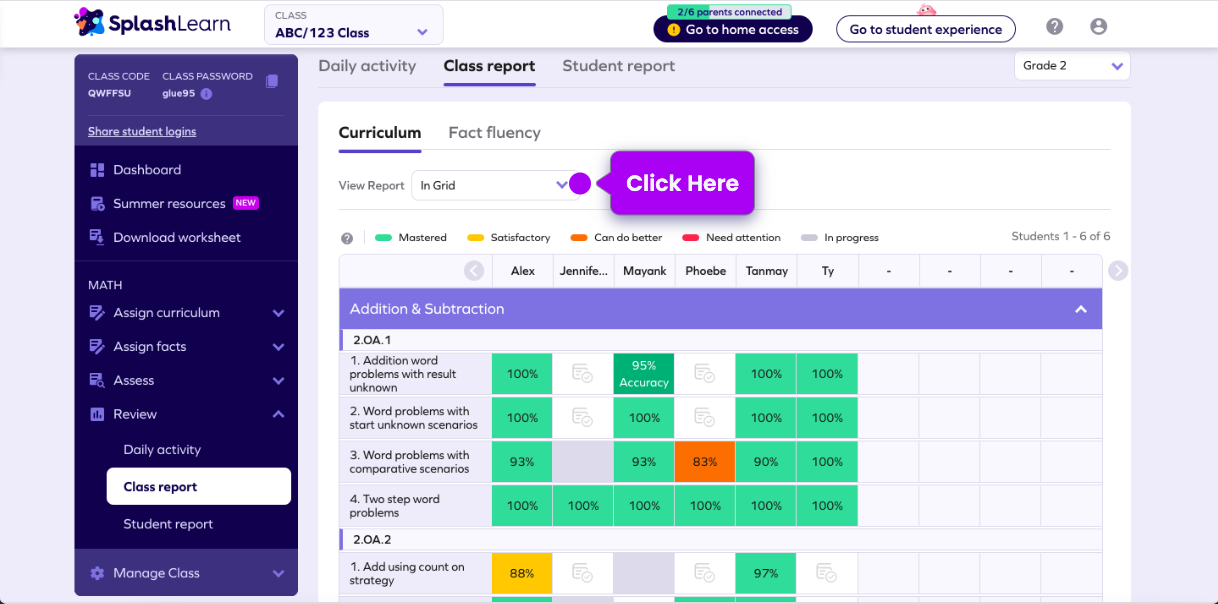Click the Manage Class gear icon
1218x604 pixels.
point(97,573)
